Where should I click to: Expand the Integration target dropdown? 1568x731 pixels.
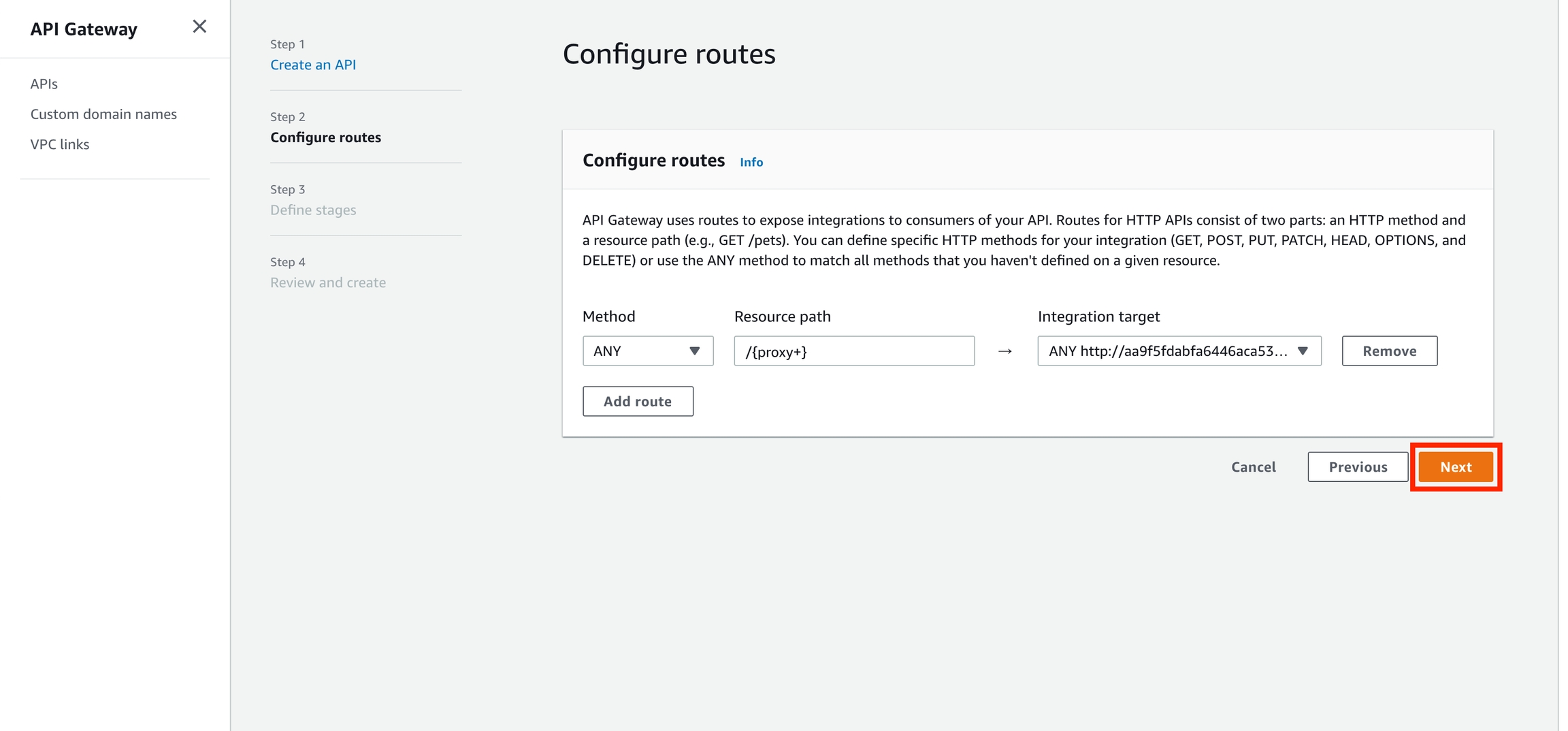[x=1179, y=351]
